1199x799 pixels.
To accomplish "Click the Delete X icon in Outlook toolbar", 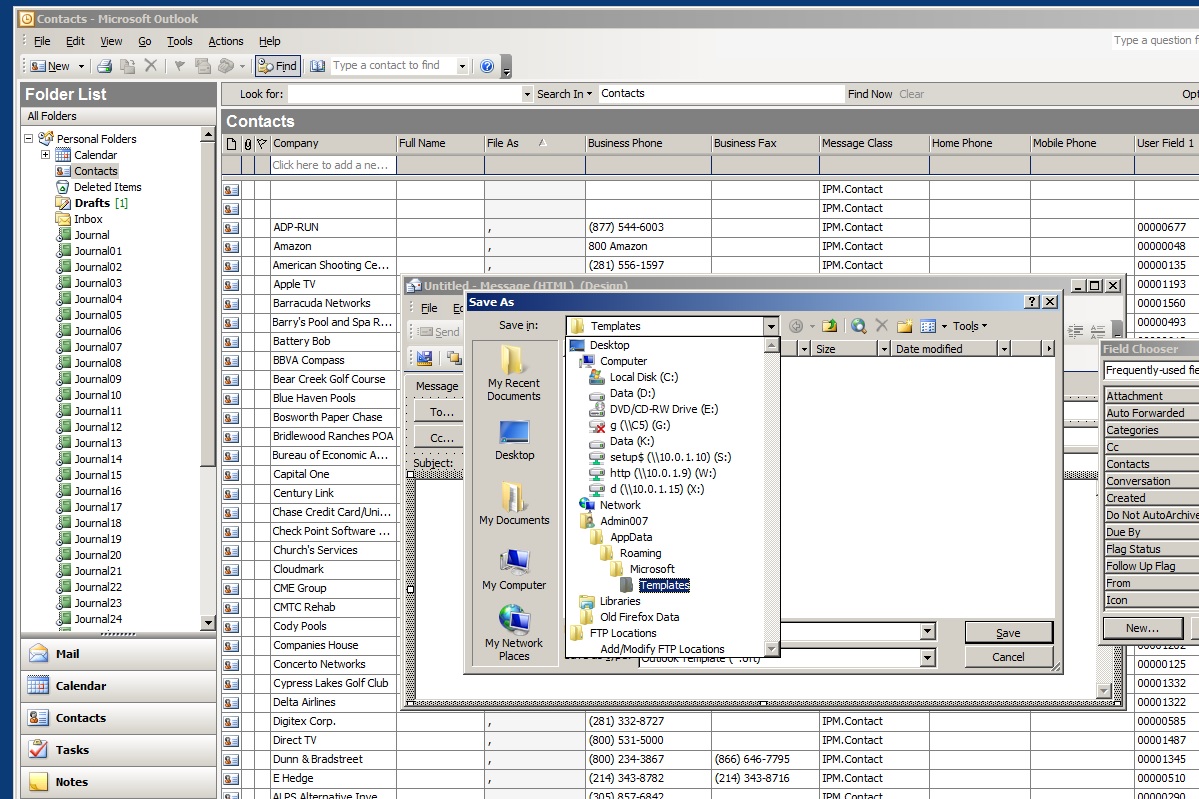I will click(x=151, y=67).
